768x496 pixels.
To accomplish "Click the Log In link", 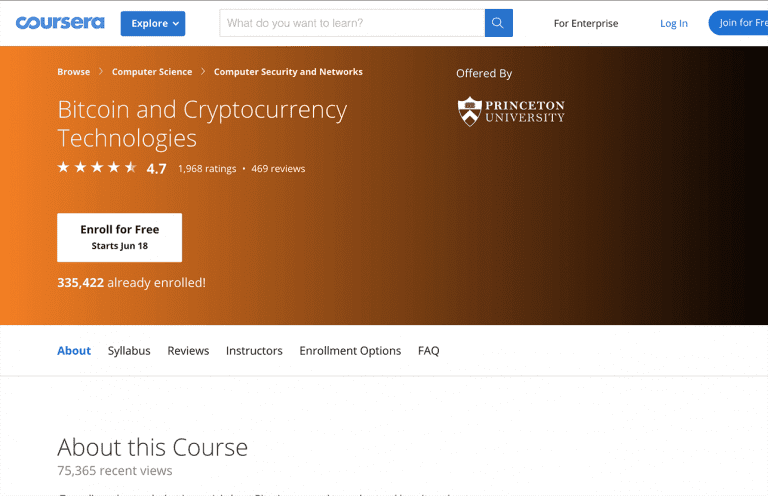I will point(673,24).
